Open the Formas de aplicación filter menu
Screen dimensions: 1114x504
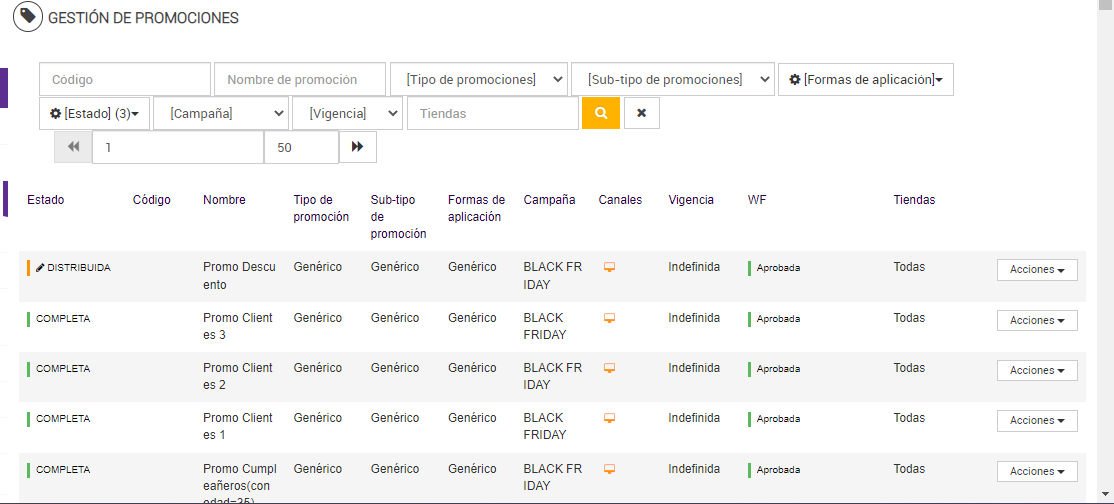coord(865,79)
